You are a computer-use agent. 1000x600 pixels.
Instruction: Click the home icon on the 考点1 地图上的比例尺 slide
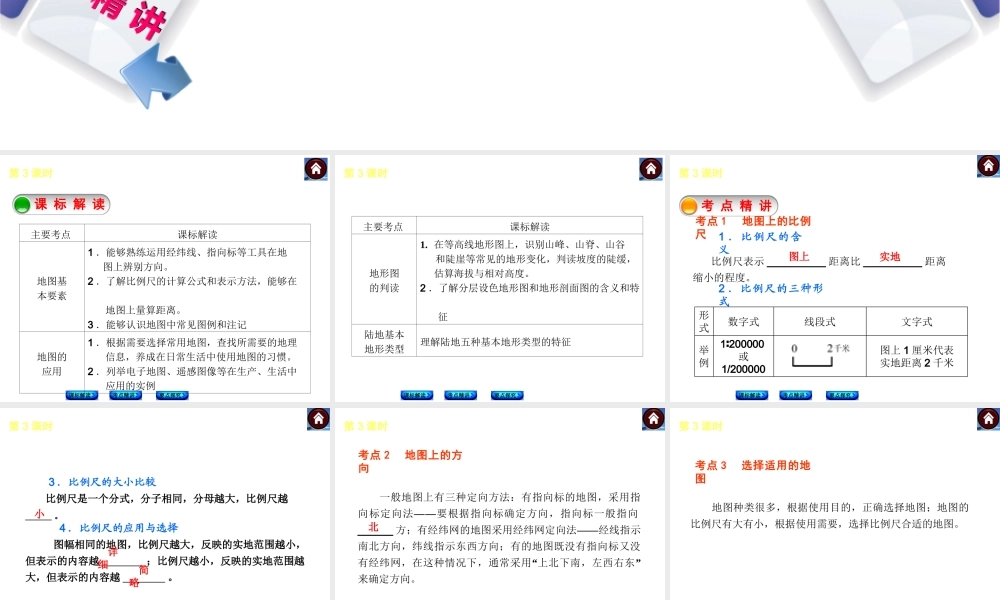point(988,166)
